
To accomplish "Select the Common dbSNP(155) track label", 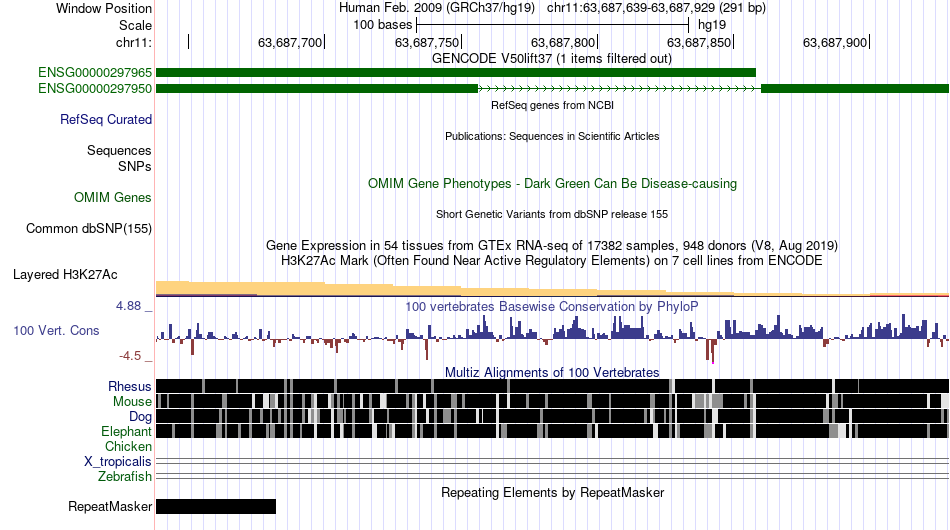I will [89, 228].
